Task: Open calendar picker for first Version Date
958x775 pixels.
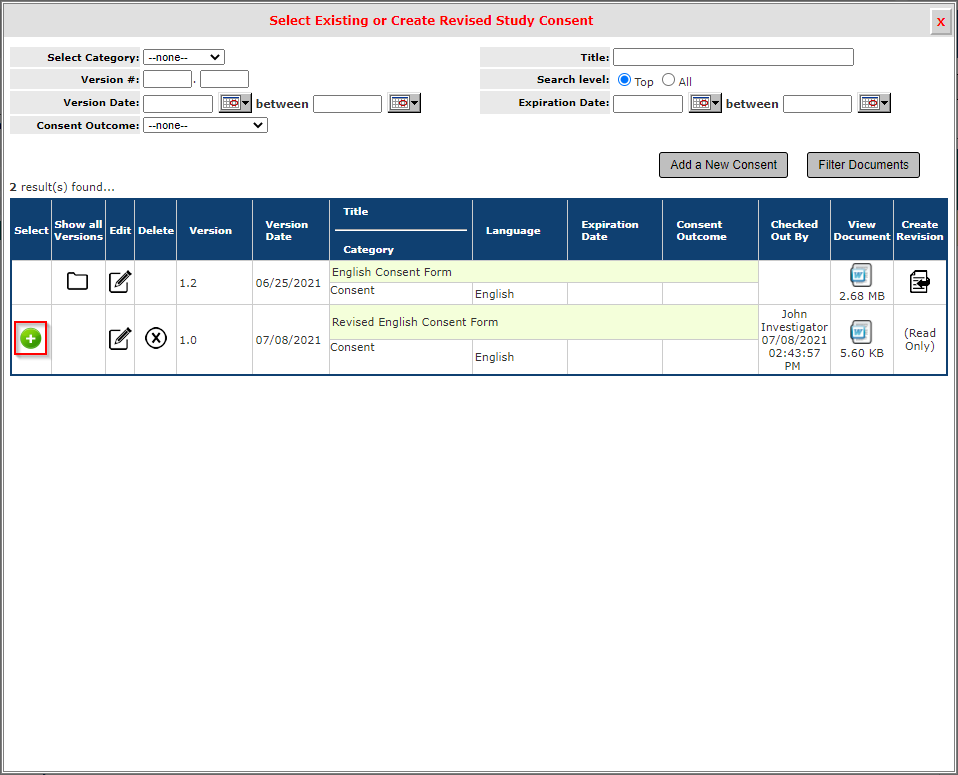Action: point(235,103)
